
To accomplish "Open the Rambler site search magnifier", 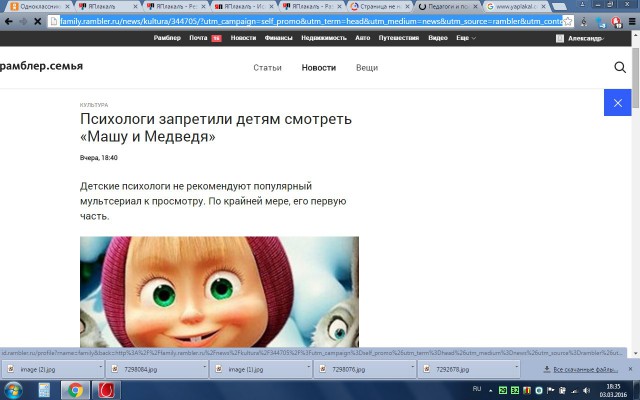I will click(620, 67).
